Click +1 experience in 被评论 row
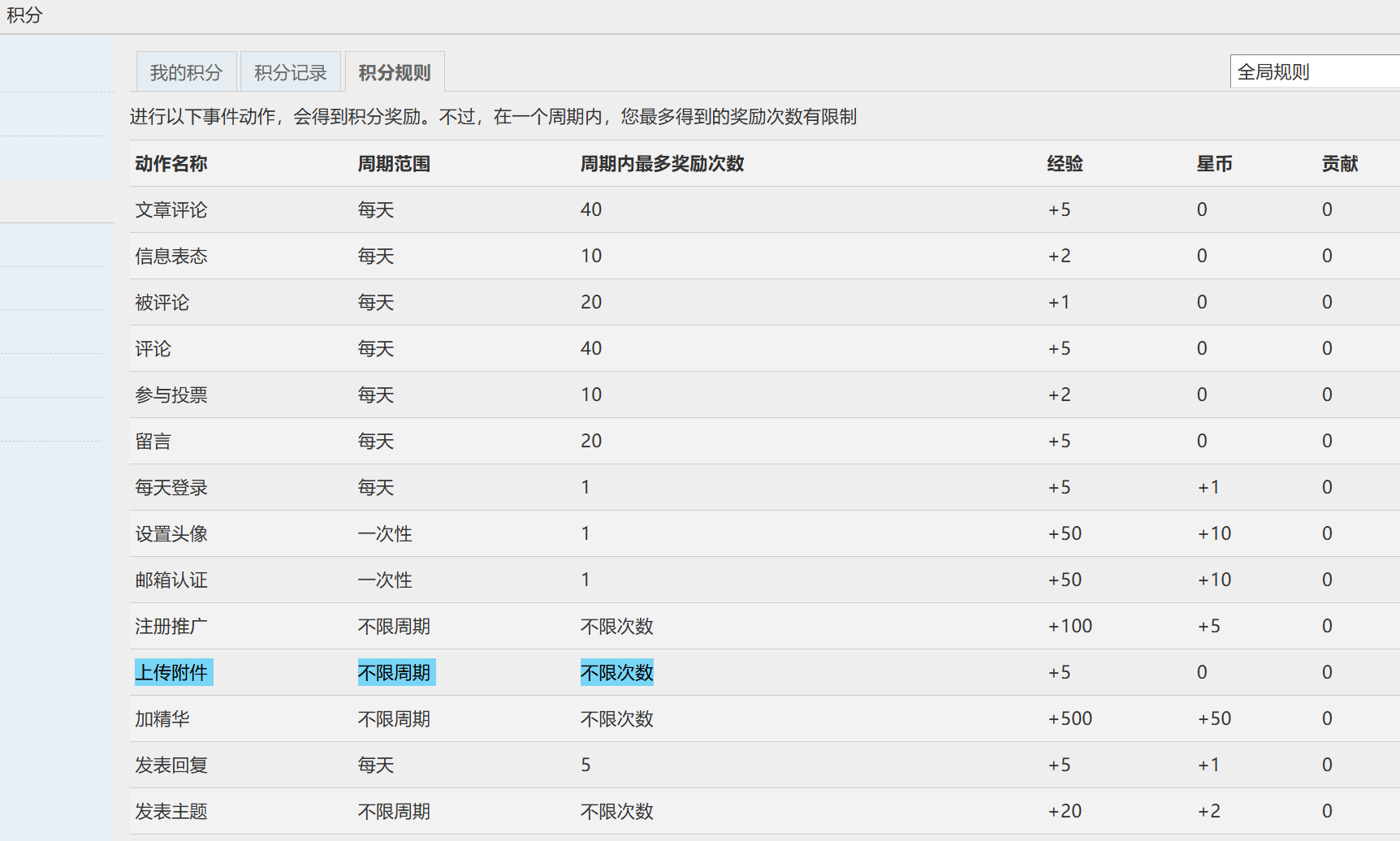Image resolution: width=1400 pixels, height=841 pixels. [x=1059, y=302]
